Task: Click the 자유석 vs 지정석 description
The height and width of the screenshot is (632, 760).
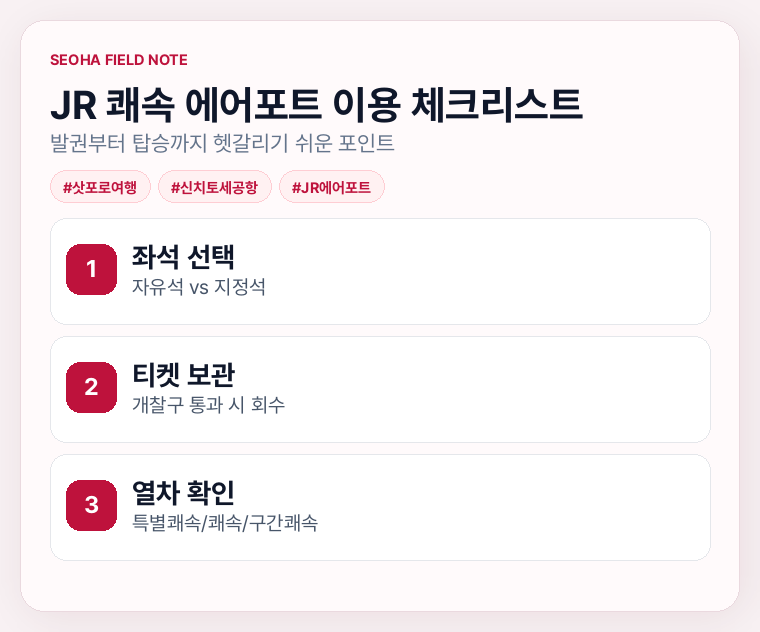Action: (x=199, y=286)
